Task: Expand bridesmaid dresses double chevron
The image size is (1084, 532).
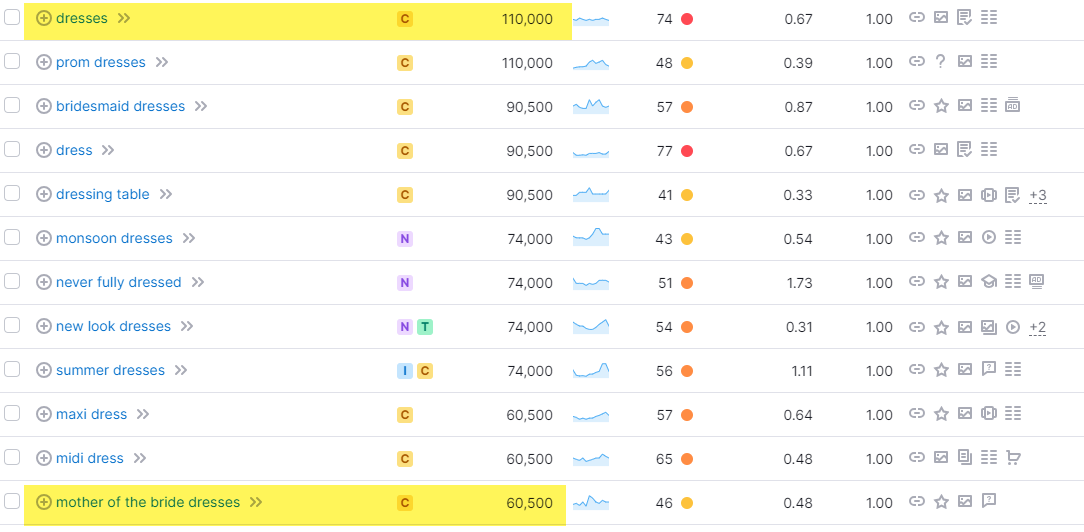Action: pyautogui.click(x=201, y=106)
